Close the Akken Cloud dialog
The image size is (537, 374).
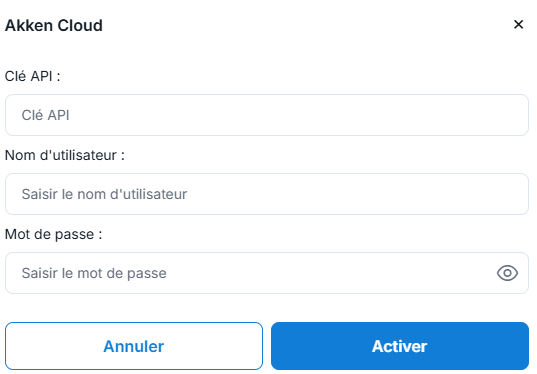(x=519, y=24)
